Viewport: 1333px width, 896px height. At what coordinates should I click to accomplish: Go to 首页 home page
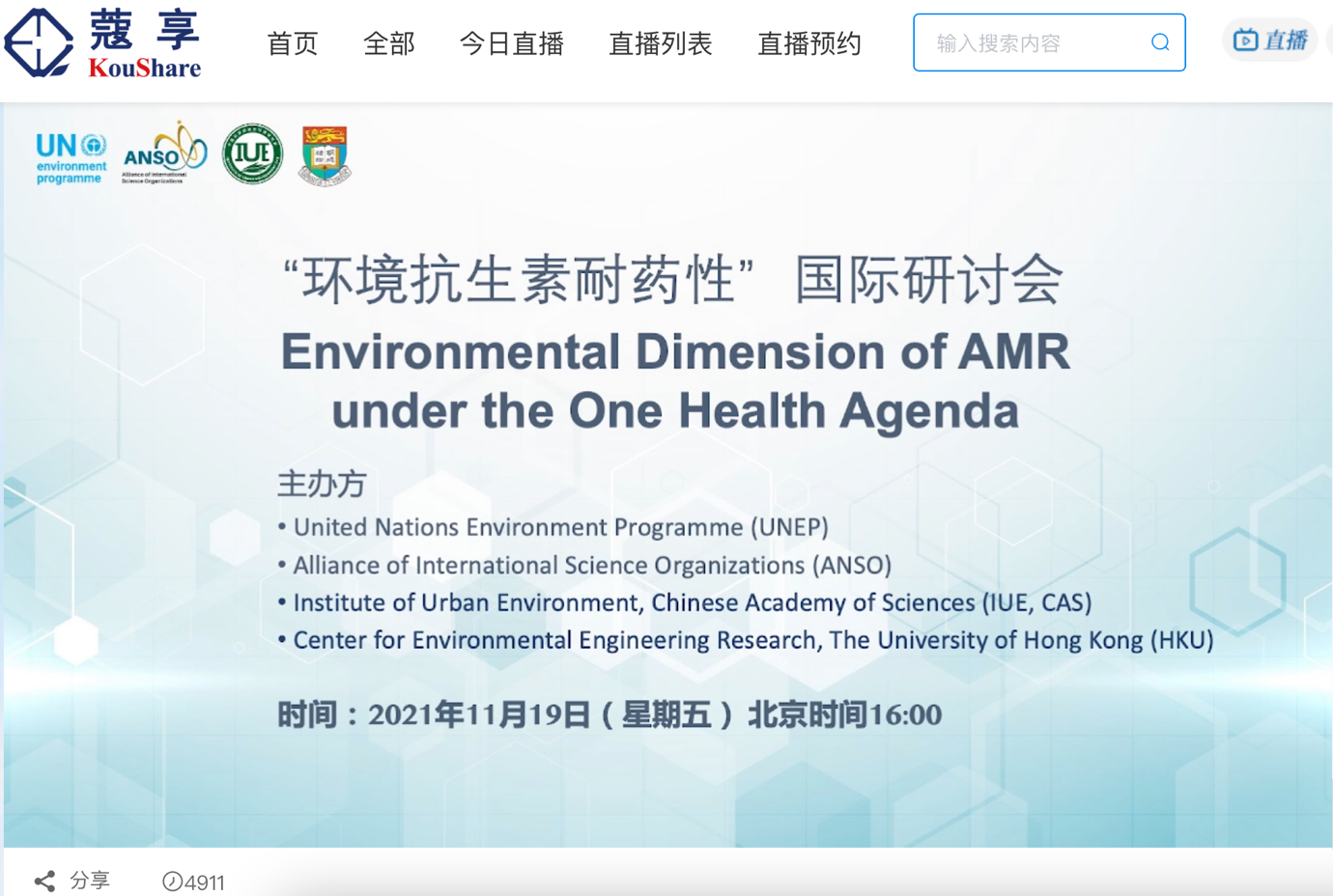(292, 43)
